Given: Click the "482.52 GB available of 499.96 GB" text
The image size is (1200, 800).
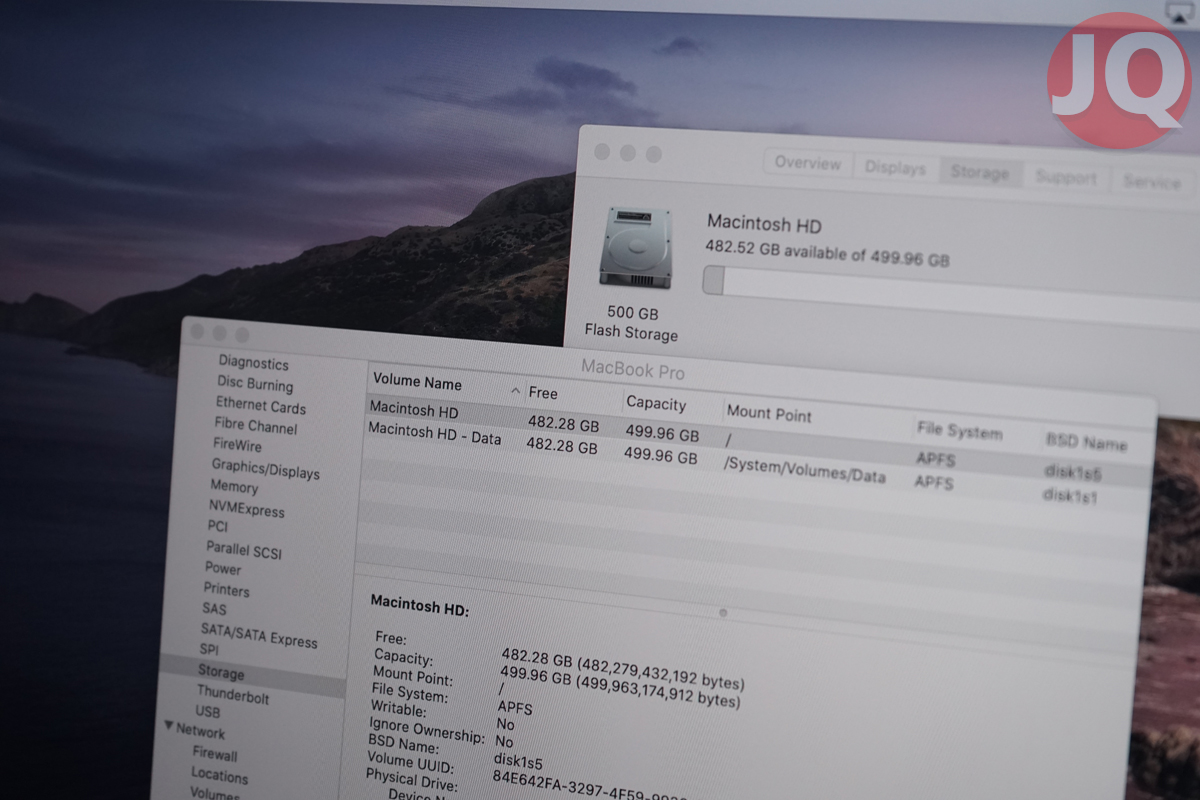Looking at the screenshot, I should (x=828, y=252).
